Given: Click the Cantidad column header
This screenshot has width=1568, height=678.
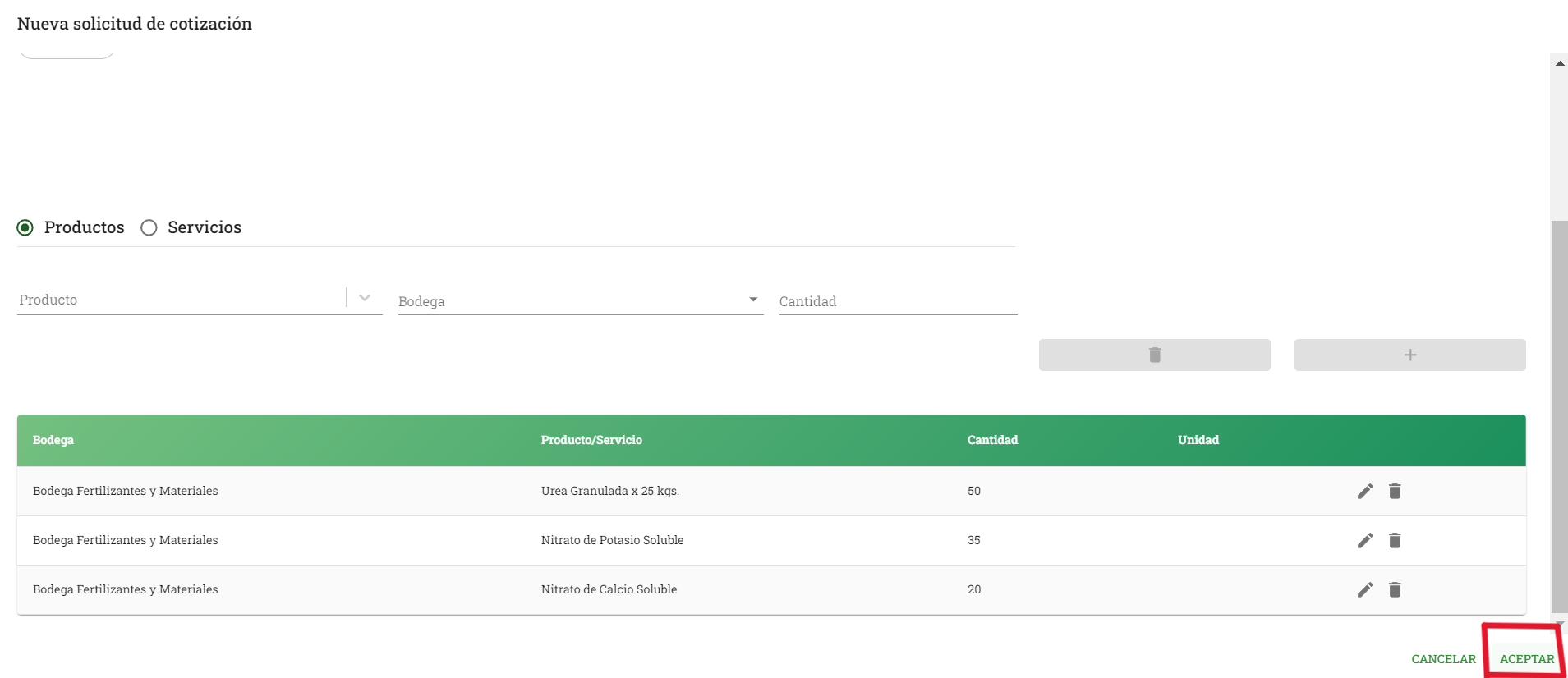Looking at the screenshot, I should [x=992, y=440].
